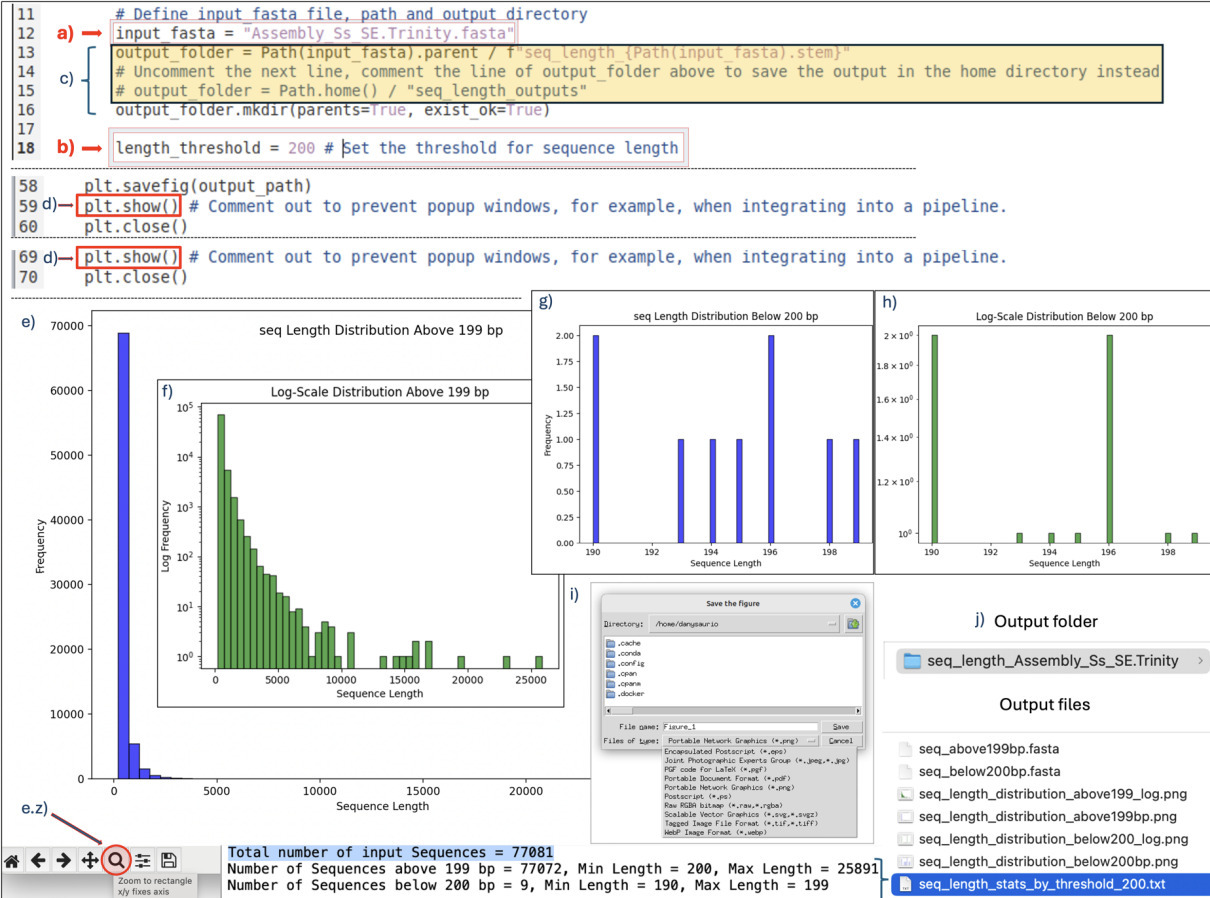The width and height of the screenshot is (1210, 898).
Task: Click the save figure floppy disk icon
Action: tap(169, 860)
